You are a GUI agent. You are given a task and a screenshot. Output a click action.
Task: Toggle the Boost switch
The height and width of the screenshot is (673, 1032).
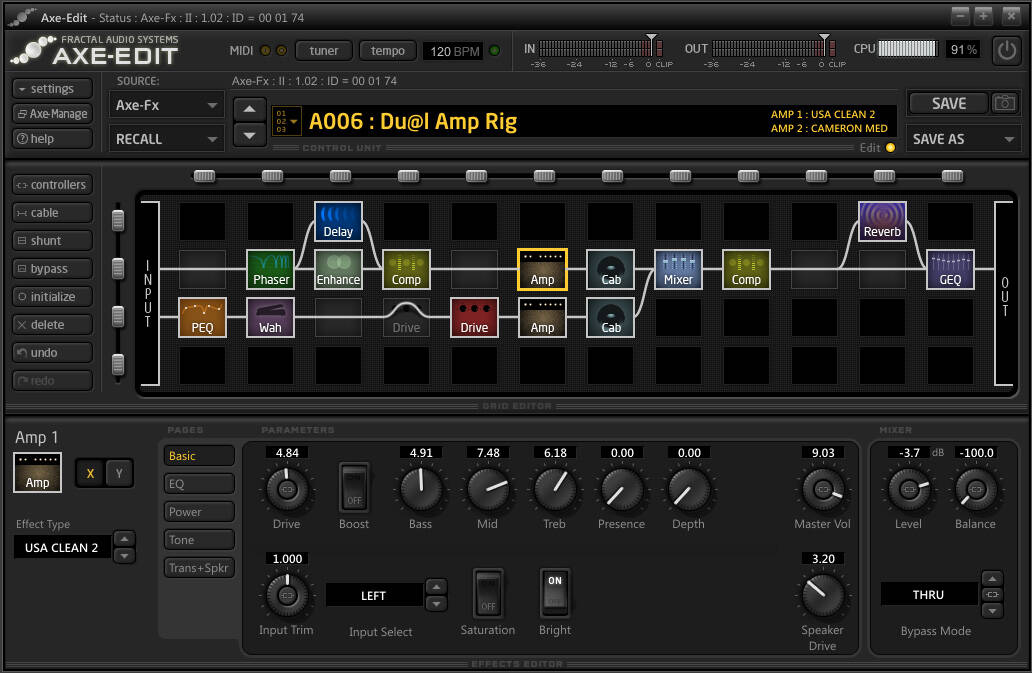[x=354, y=487]
